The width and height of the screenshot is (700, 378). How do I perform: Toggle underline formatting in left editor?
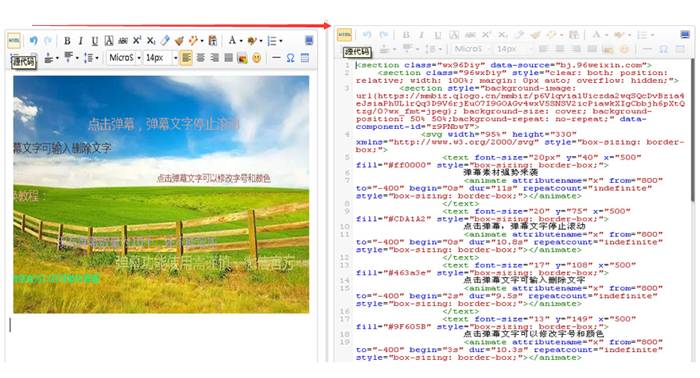95,41
